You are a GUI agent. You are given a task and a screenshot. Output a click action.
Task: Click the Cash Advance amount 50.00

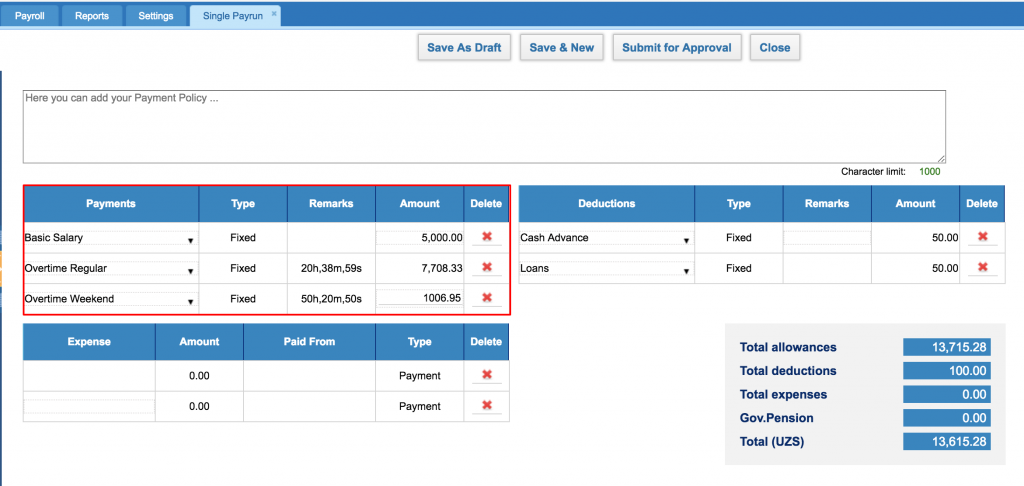coord(946,238)
